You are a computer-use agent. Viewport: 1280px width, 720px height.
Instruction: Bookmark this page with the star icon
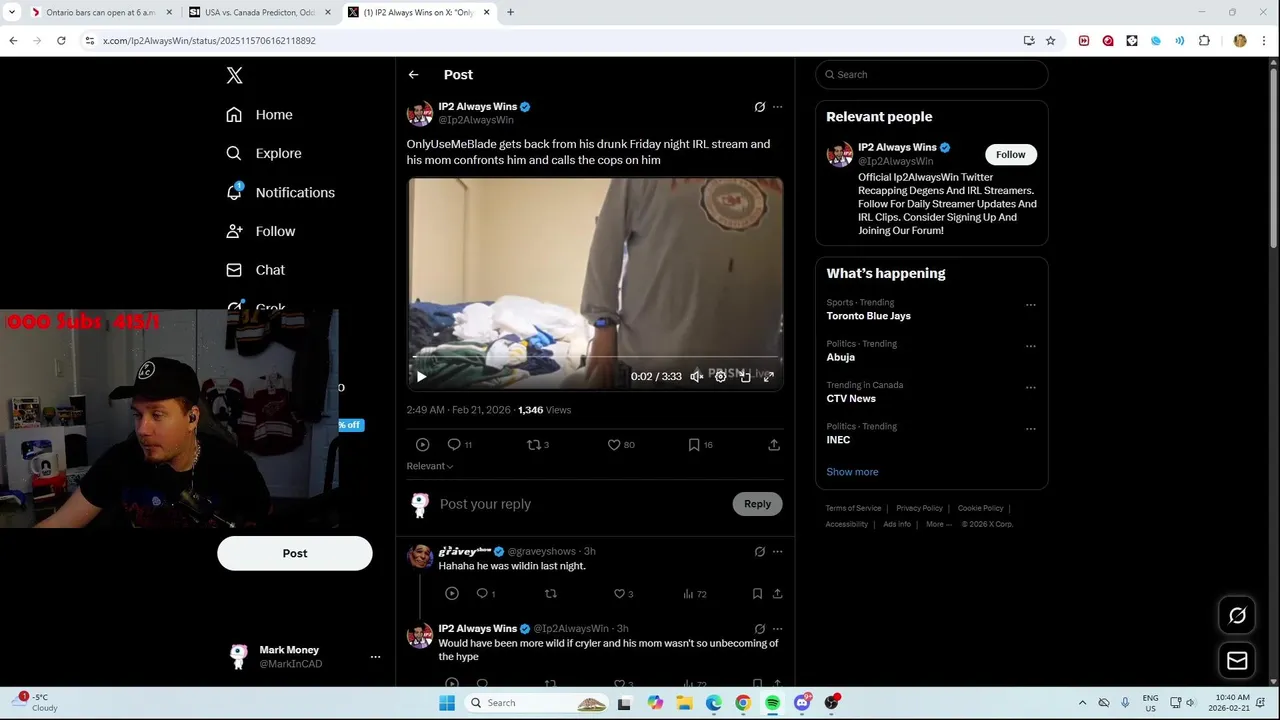[x=1050, y=41]
